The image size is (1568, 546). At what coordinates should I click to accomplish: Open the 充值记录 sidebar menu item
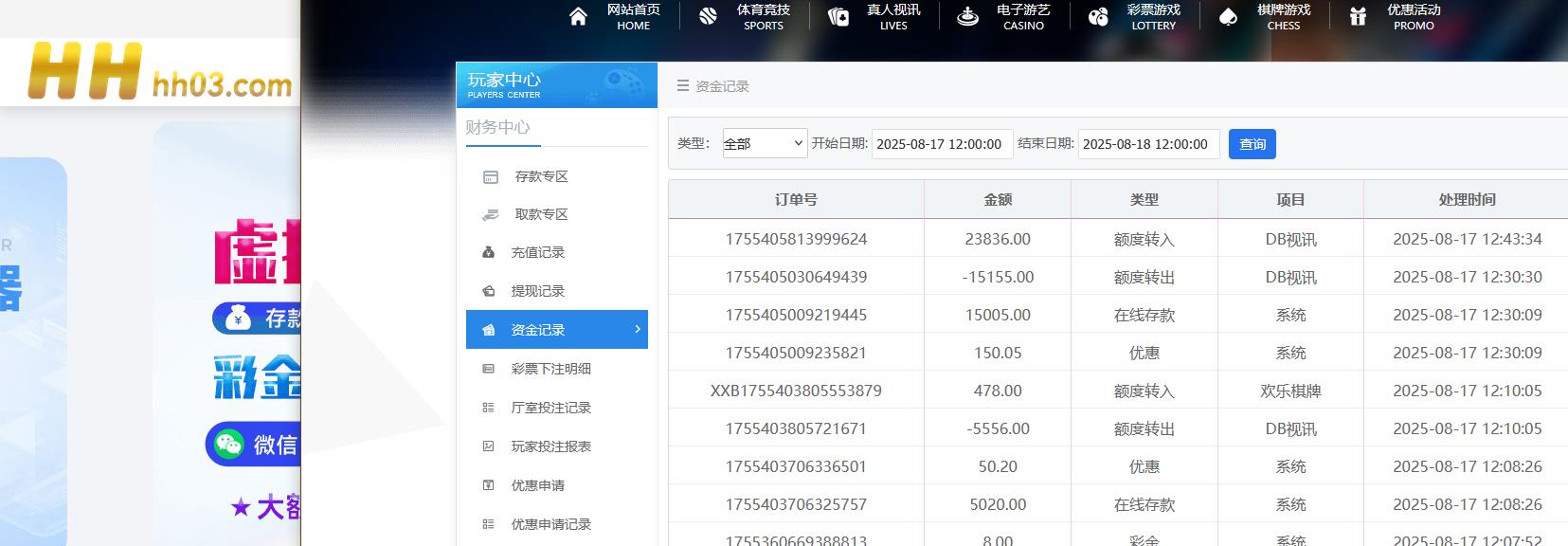point(537,252)
